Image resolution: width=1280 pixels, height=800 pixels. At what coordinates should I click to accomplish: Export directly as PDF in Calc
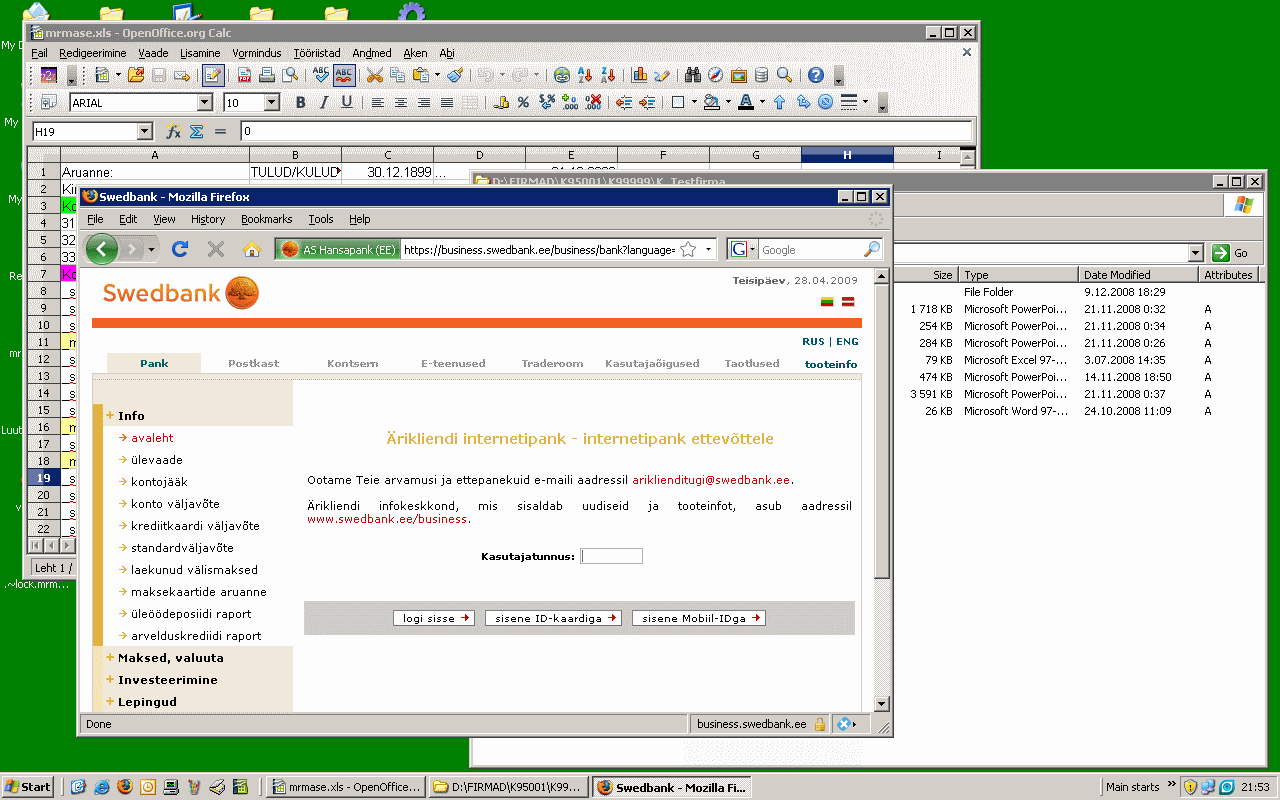(244, 75)
